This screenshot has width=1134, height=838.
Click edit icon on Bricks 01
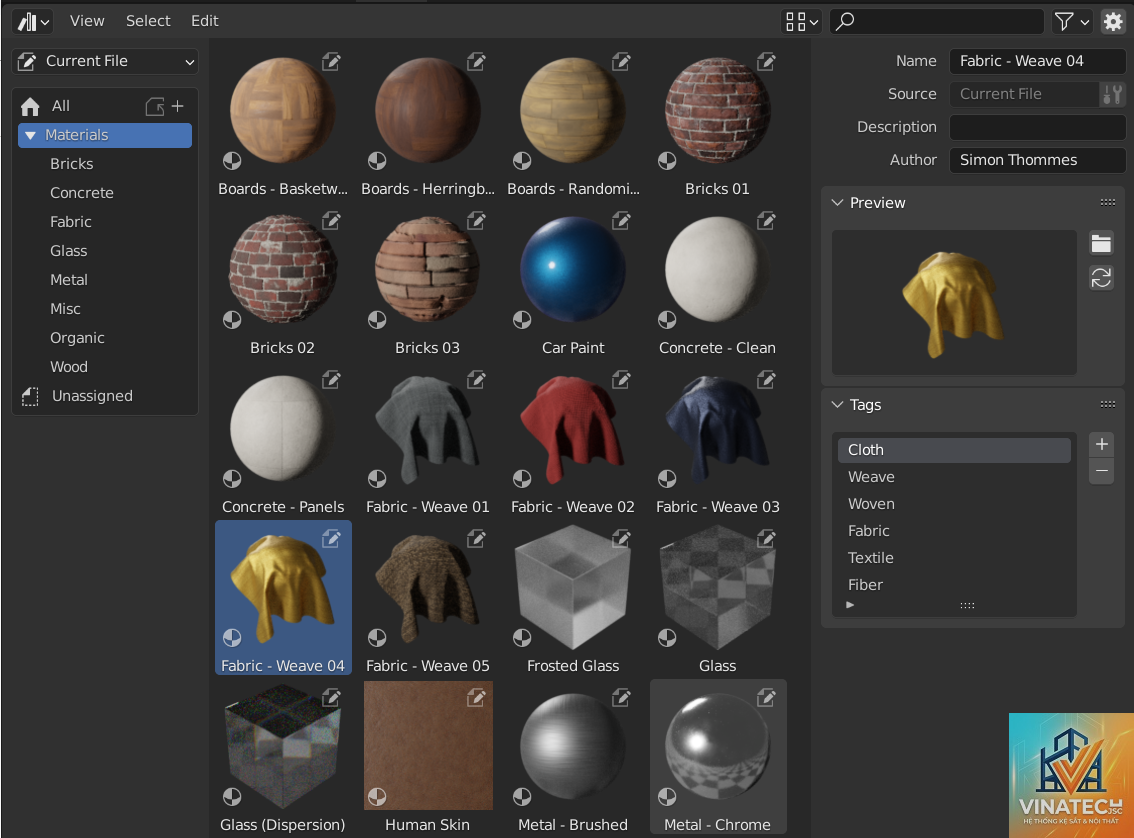pyautogui.click(x=766, y=61)
